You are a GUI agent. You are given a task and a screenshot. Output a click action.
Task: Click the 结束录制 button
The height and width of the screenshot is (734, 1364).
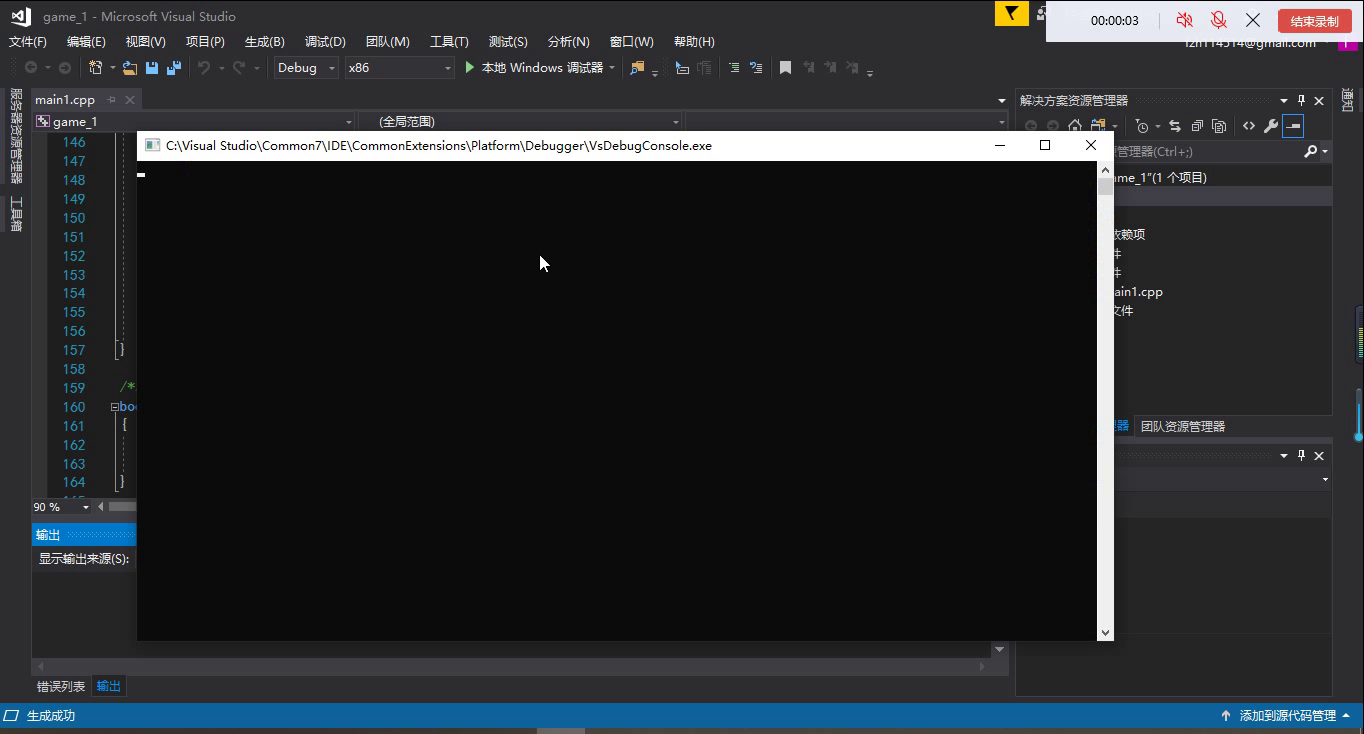pyautogui.click(x=1313, y=21)
